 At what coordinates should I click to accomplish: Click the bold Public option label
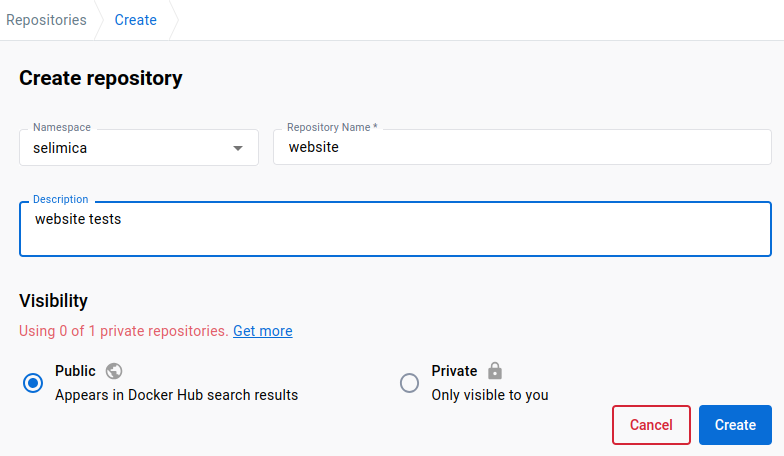point(75,371)
